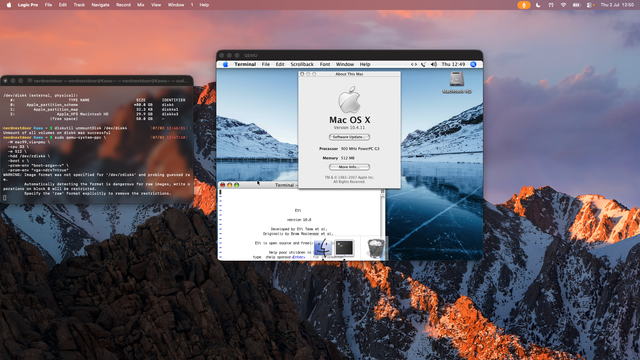Click the 'version 10.0' text in guest Terminal
The width and height of the screenshot is (640, 360).
(299, 220)
